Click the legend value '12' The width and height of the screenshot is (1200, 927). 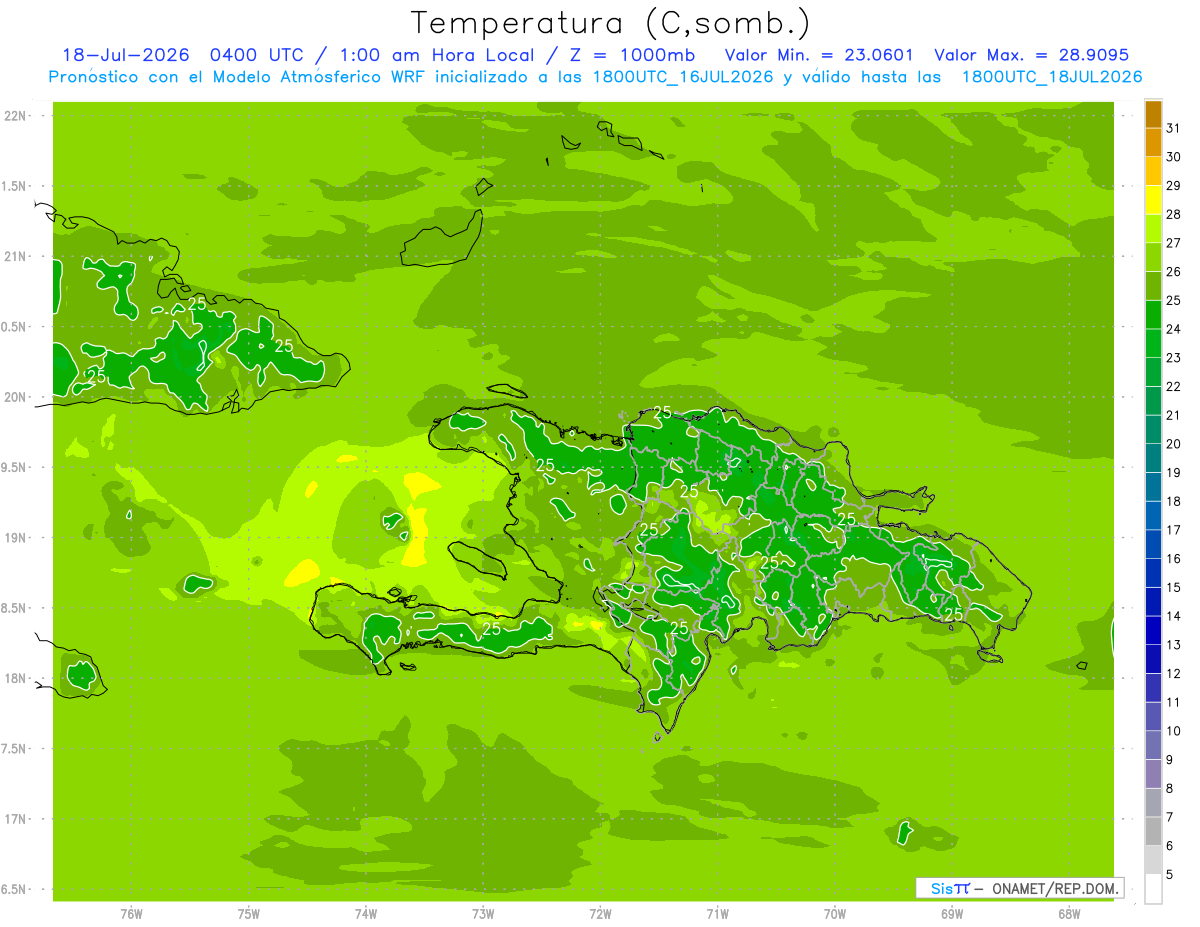(1174, 674)
